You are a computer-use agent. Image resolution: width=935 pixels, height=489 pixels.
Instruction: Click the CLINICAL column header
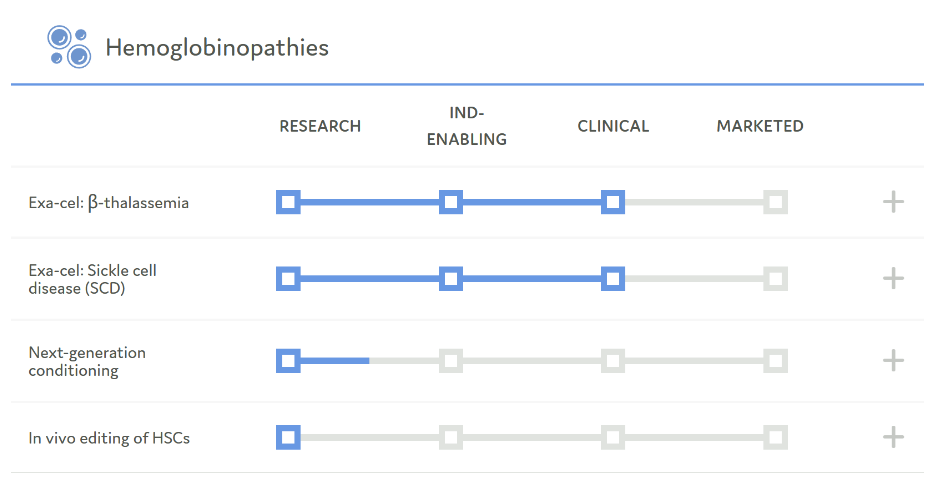click(613, 126)
